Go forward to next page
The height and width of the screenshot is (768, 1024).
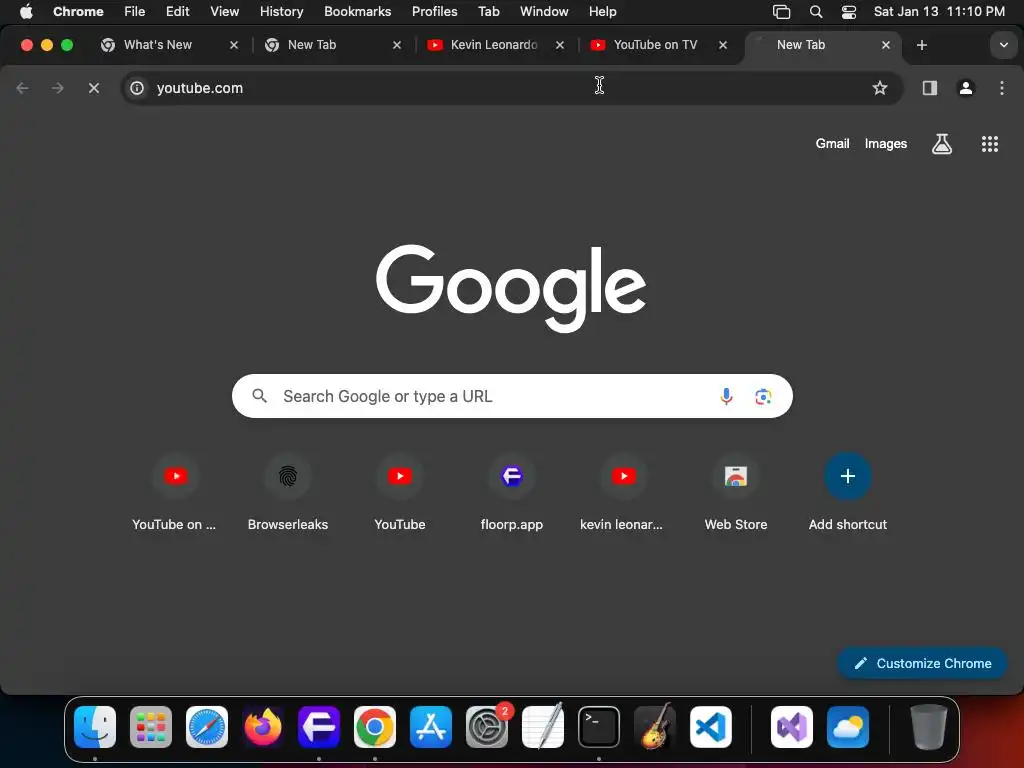coord(57,88)
